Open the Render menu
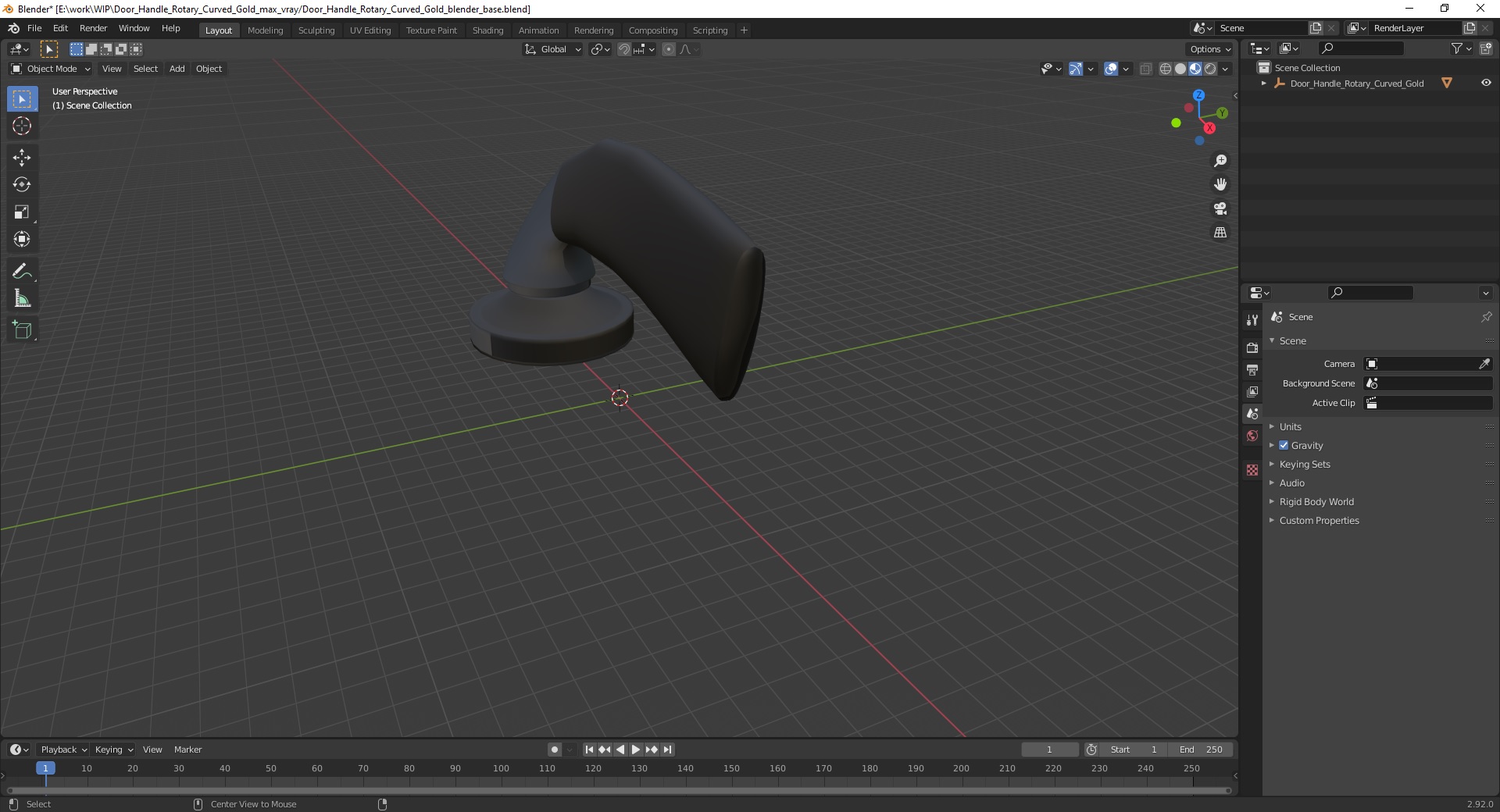 94,28
